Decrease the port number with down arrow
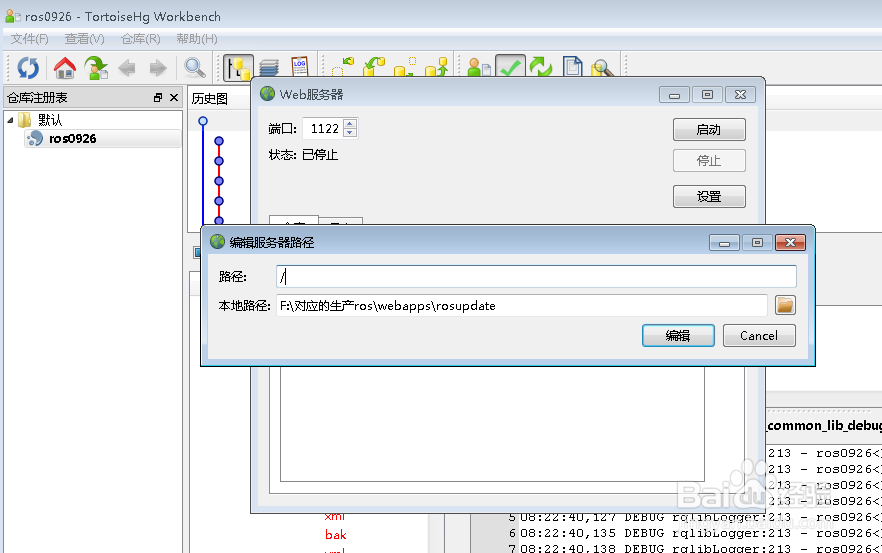This screenshot has height=553, width=882. (350, 133)
